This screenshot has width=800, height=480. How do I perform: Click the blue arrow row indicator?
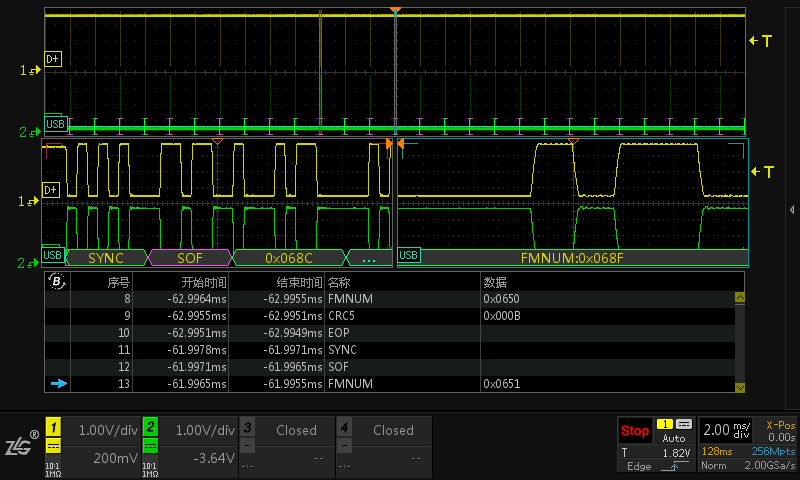[x=58, y=384]
